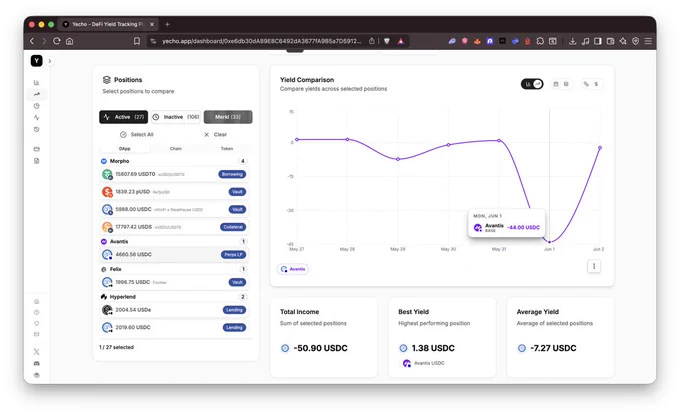Viewport: 680px width, 415px height.
Task: Toggle the browser sidebar panel icon
Action: pyautogui.click(x=598, y=41)
